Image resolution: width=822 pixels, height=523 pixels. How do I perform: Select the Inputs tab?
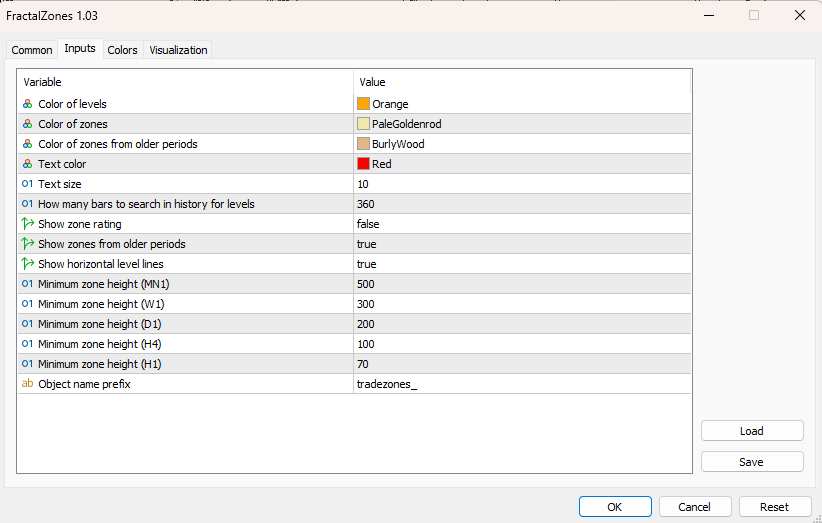(x=80, y=48)
